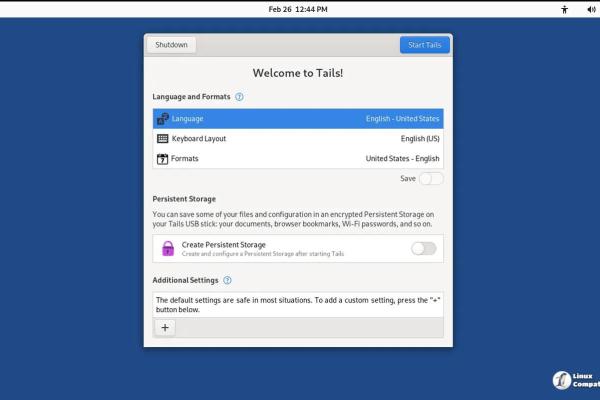Click the default settings description text

point(298,305)
